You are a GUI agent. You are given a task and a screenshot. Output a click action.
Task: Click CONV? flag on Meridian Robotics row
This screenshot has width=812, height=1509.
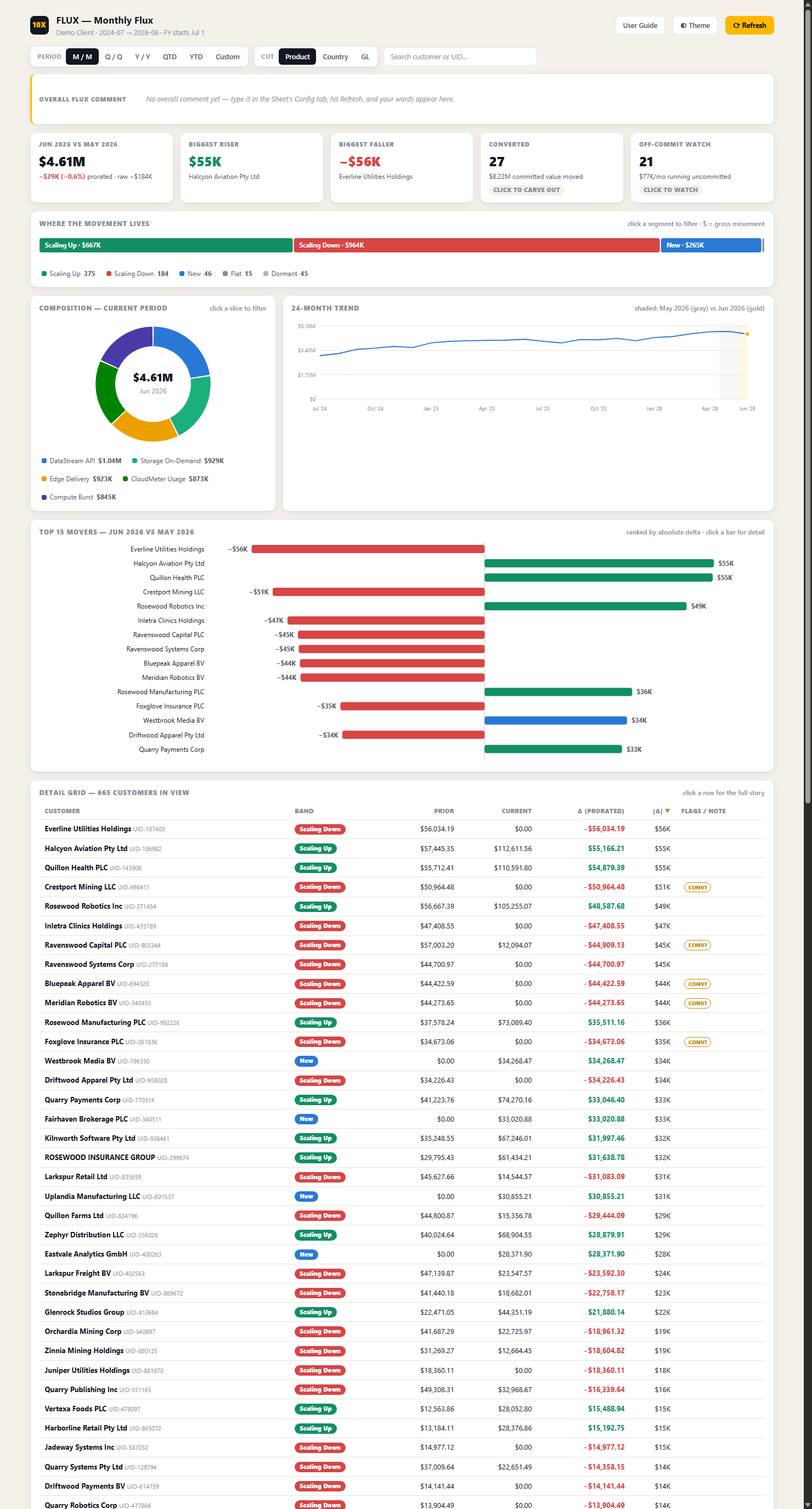point(697,1004)
